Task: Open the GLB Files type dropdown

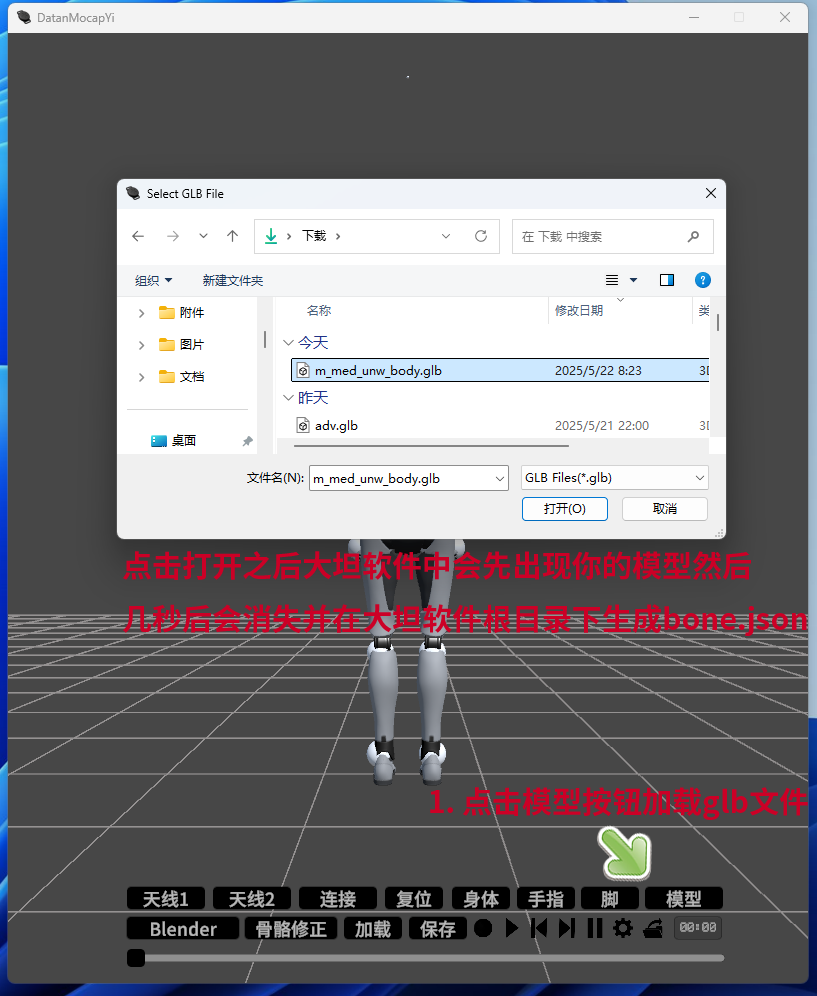Action: pyautogui.click(x=614, y=478)
